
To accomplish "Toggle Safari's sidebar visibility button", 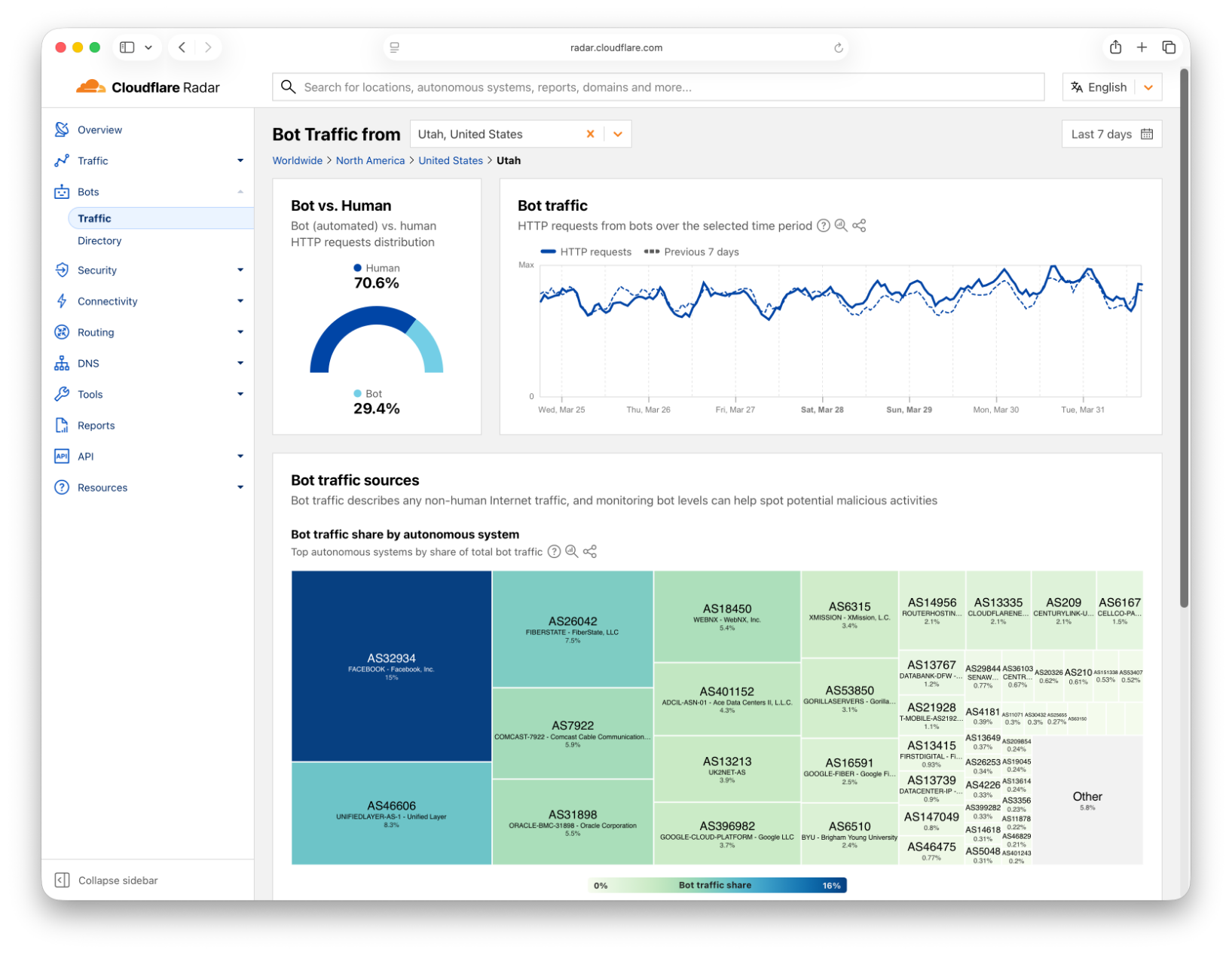I will (x=127, y=47).
